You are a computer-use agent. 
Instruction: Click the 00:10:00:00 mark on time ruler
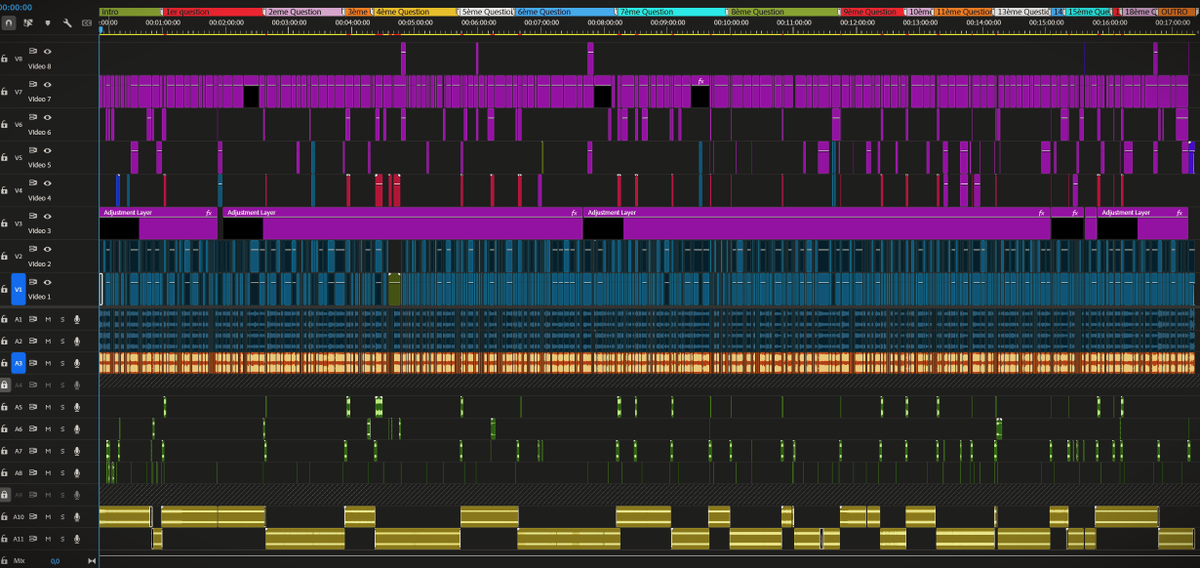(x=731, y=21)
